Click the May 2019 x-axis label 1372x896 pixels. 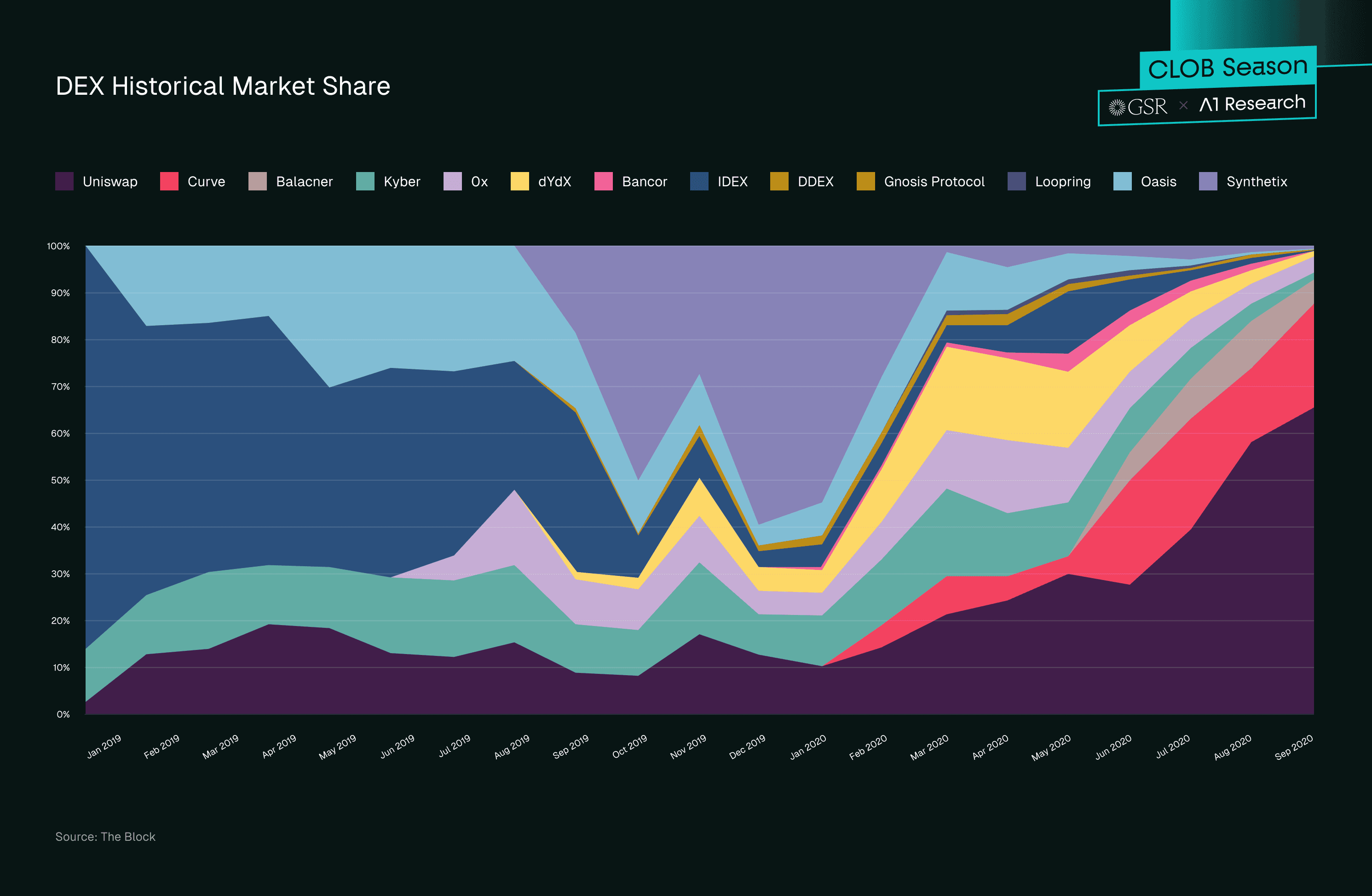[x=337, y=747]
